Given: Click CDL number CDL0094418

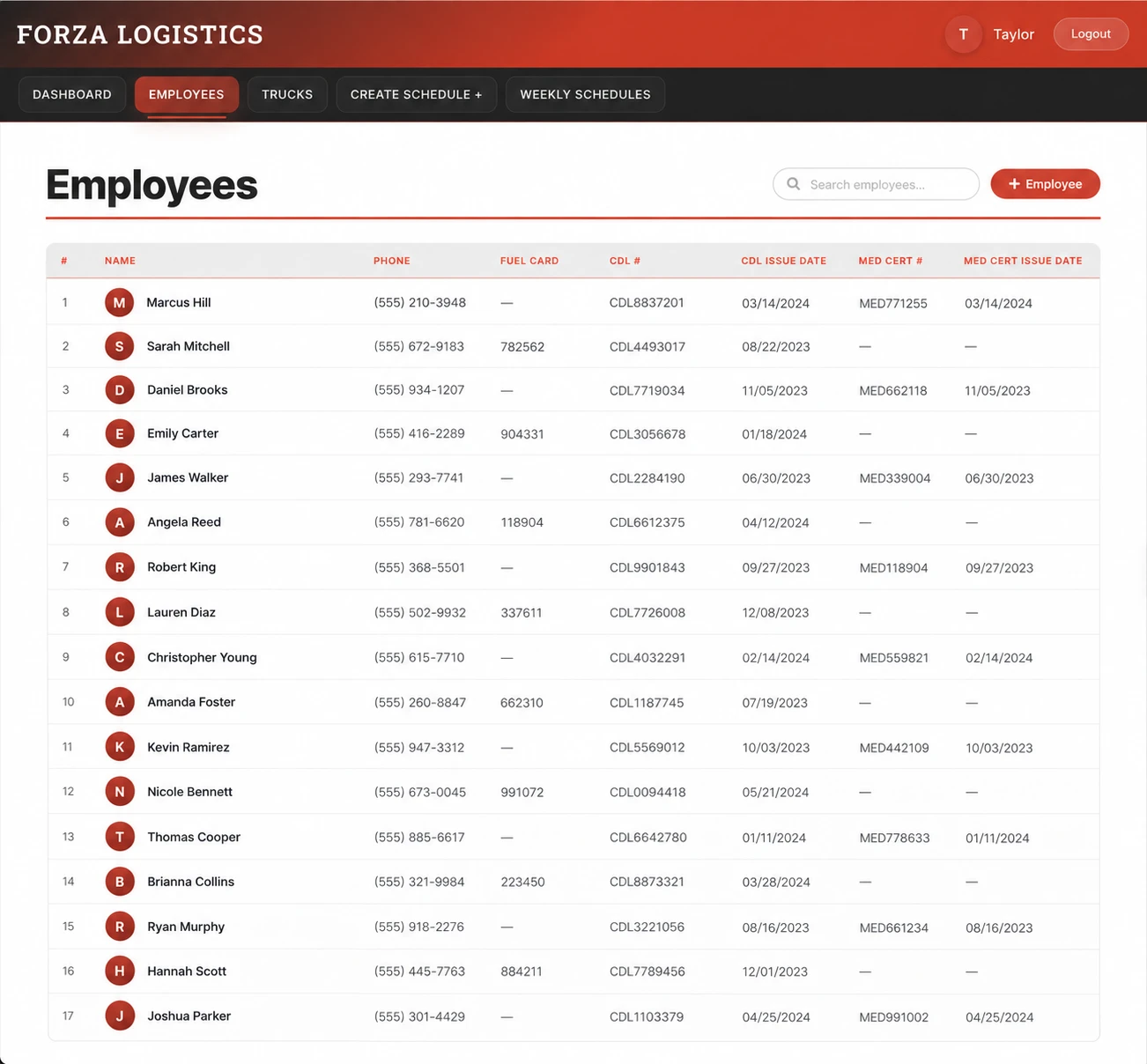Looking at the screenshot, I should 647,792.
